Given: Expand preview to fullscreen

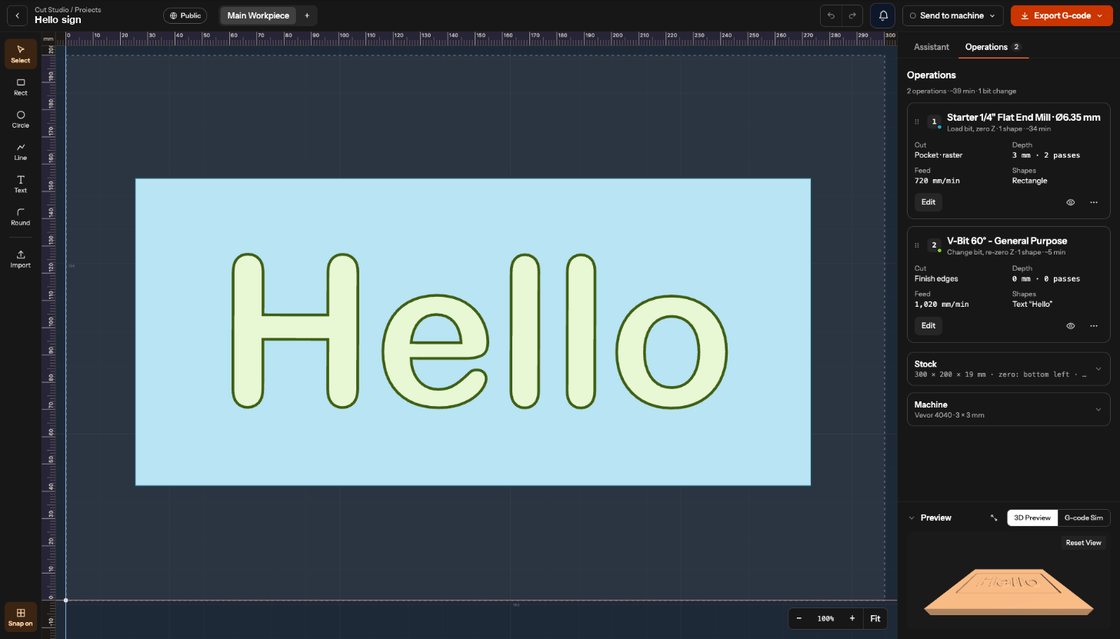Looking at the screenshot, I should 994,518.
